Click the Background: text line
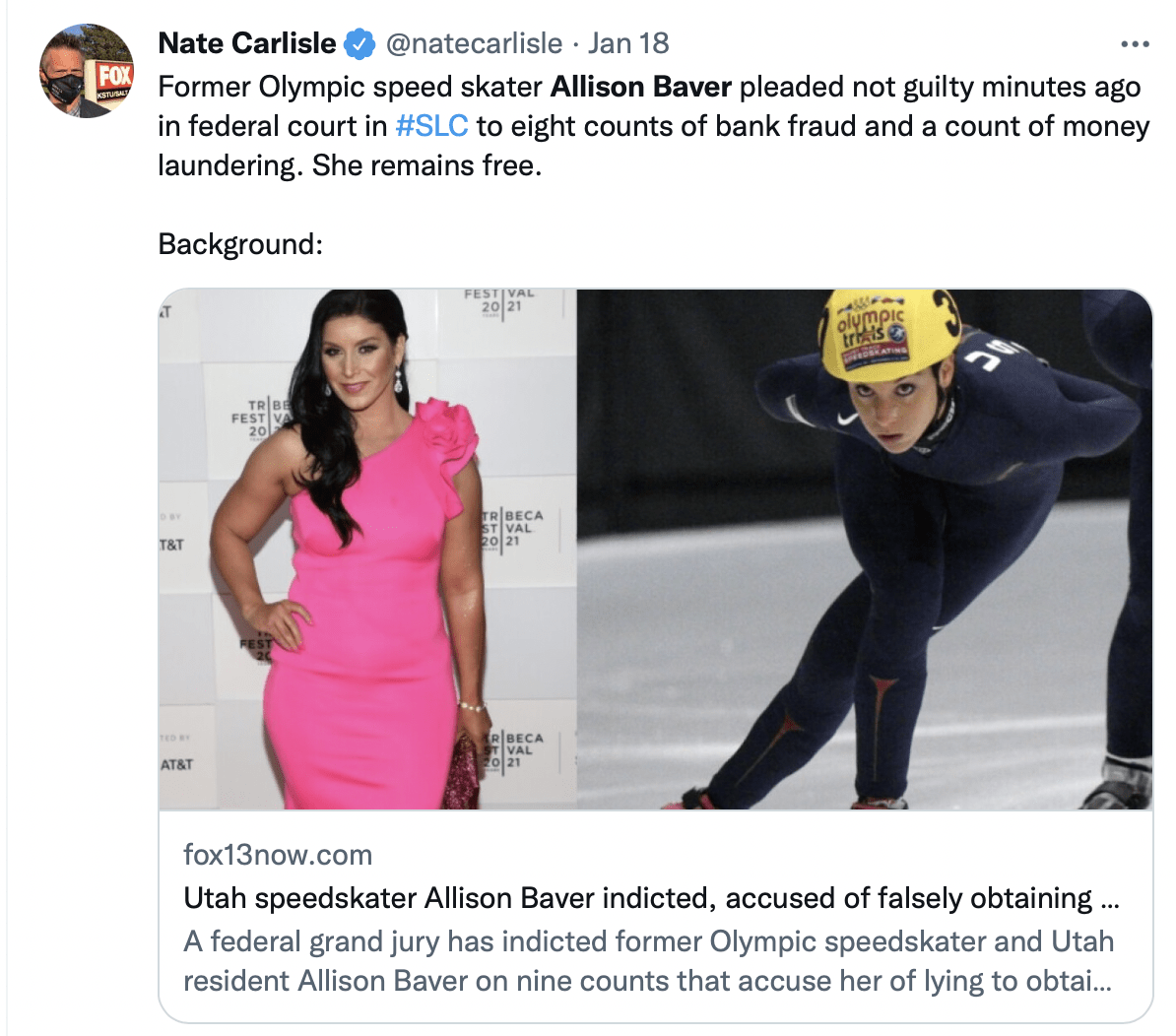 tap(240, 244)
